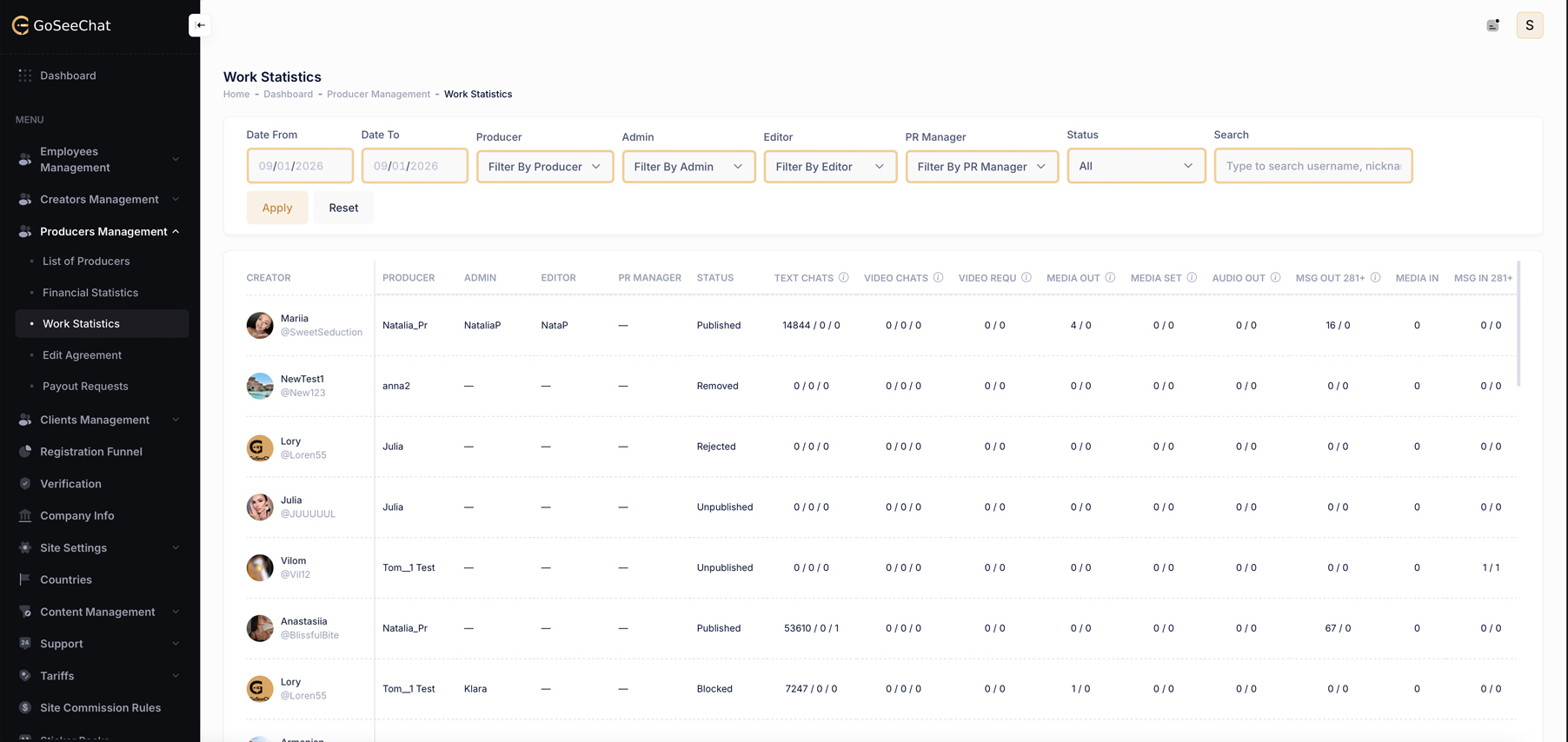1568x742 pixels.
Task: Follow the Producer Management breadcrumb link
Action: (378, 94)
